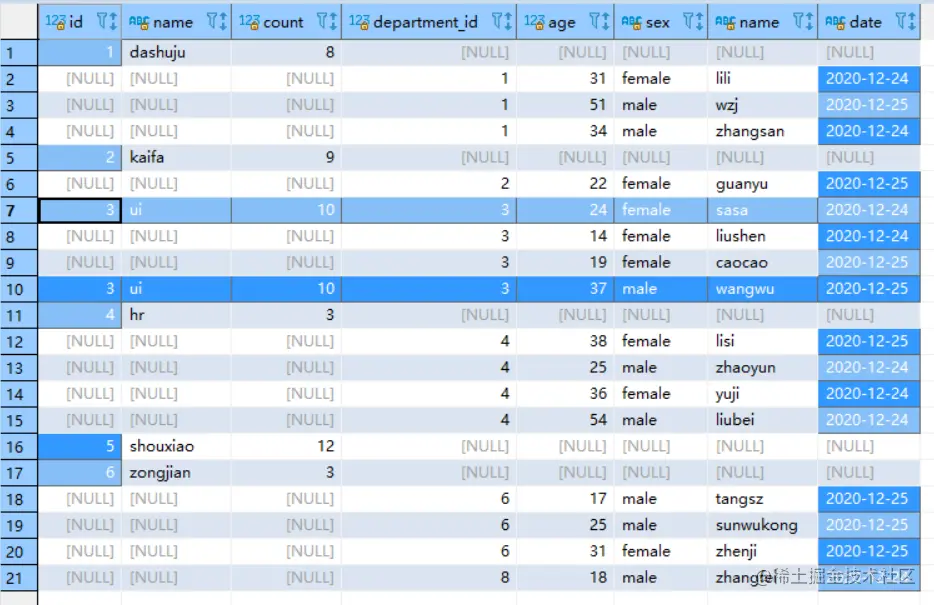Viewport: 934px width, 605px height.
Task: Click the 'sunwukong' name cell
Action: (x=763, y=525)
